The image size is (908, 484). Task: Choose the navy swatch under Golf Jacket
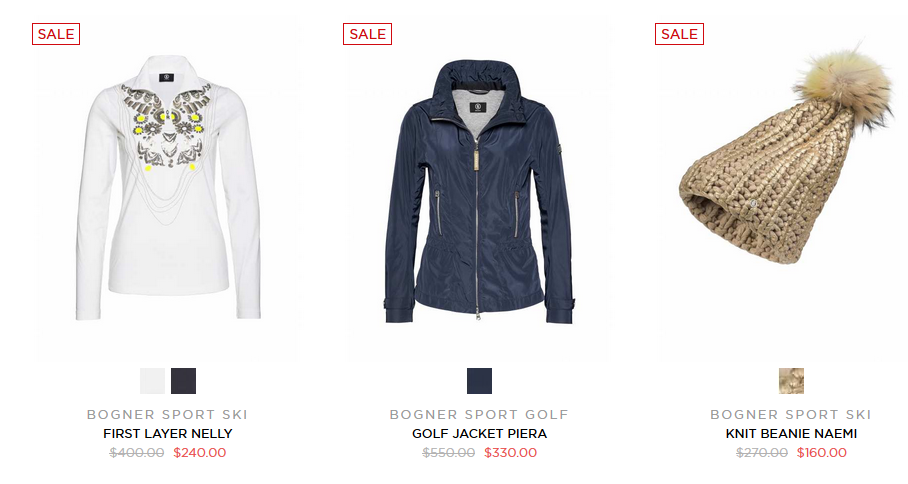point(479,381)
